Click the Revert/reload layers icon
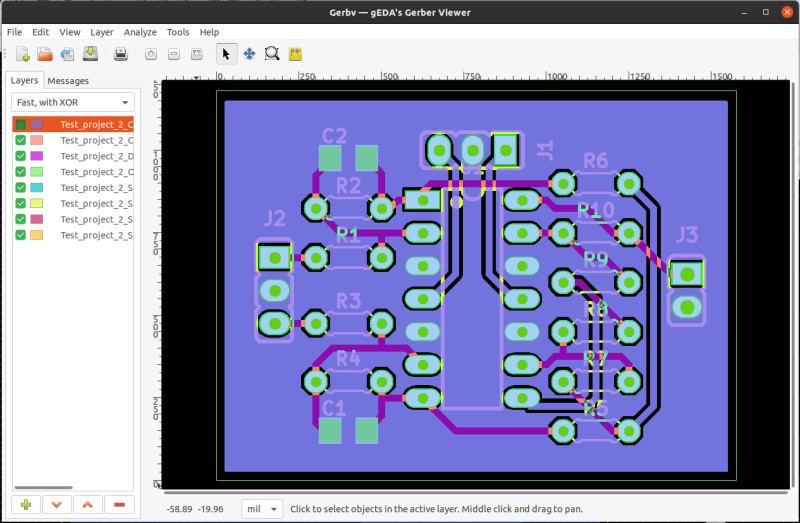The height and width of the screenshot is (523, 800). tap(68, 54)
